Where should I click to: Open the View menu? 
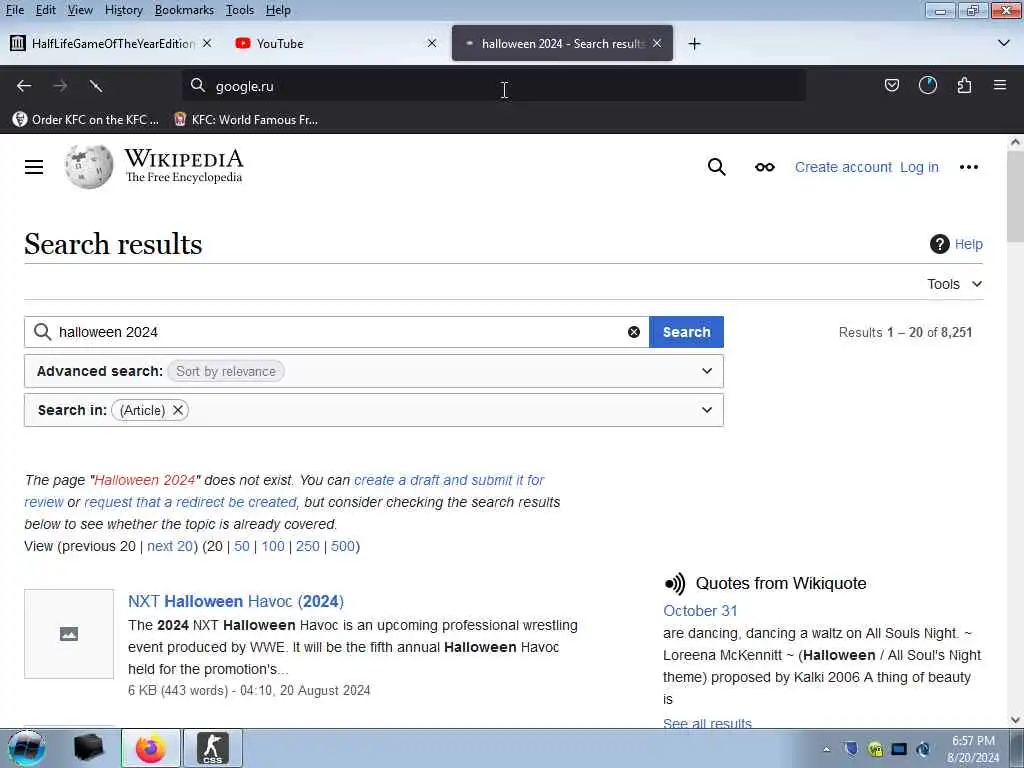(80, 10)
